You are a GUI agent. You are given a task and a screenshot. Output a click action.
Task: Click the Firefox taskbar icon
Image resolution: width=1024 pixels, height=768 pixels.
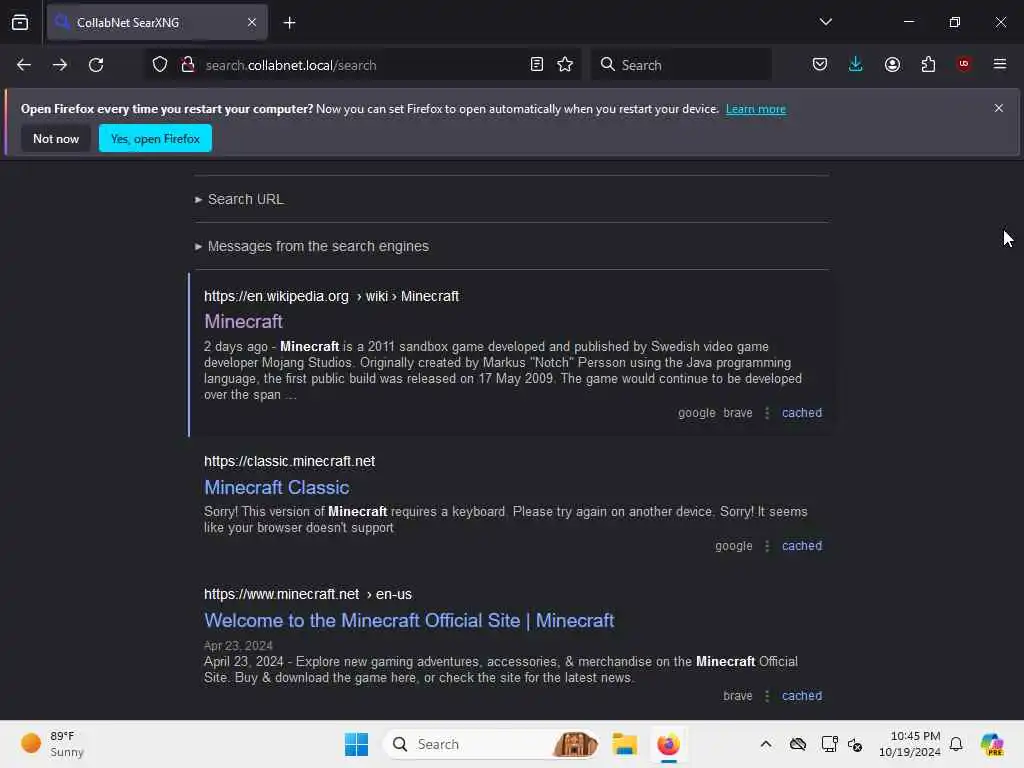coord(668,744)
